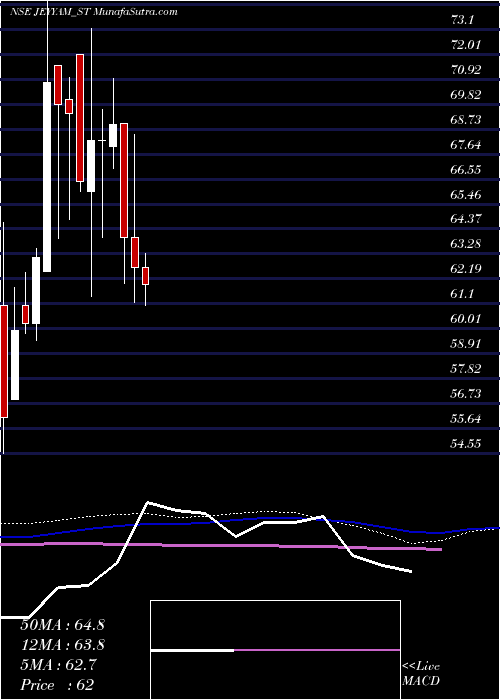The image size is (500, 700).
Task: Click the Price : 62 readout
Action: (x=57, y=685)
